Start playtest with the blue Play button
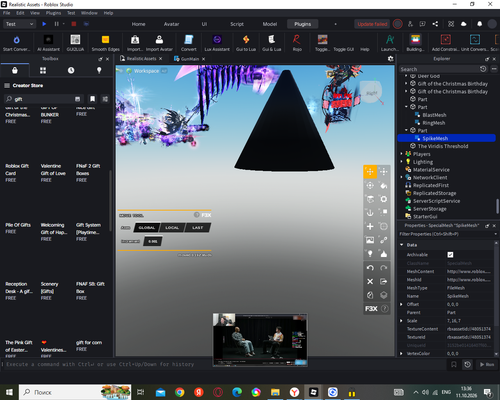Image resolution: width=500 pixels, height=400 pixels. 44,24
